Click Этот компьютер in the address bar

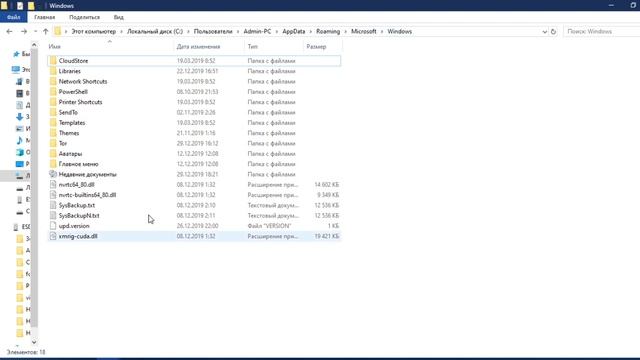pos(93,31)
